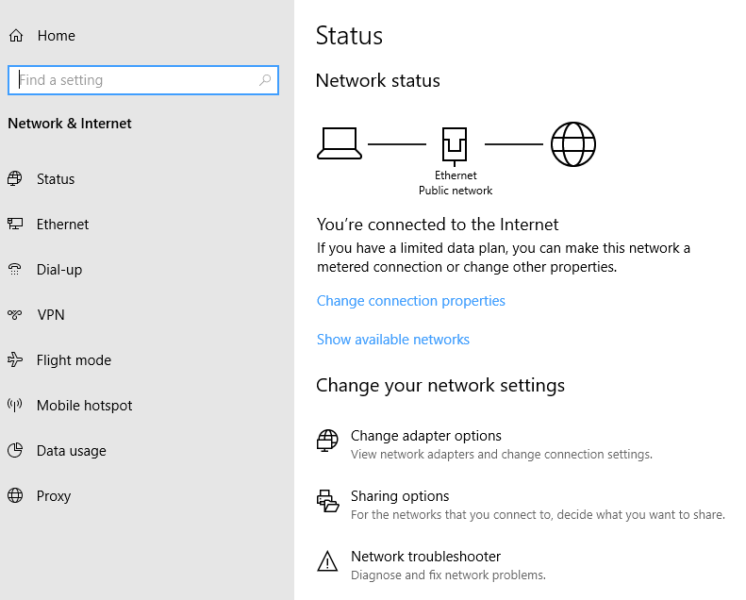Click the Flight mode airplane icon
746x600 pixels.
point(15,360)
